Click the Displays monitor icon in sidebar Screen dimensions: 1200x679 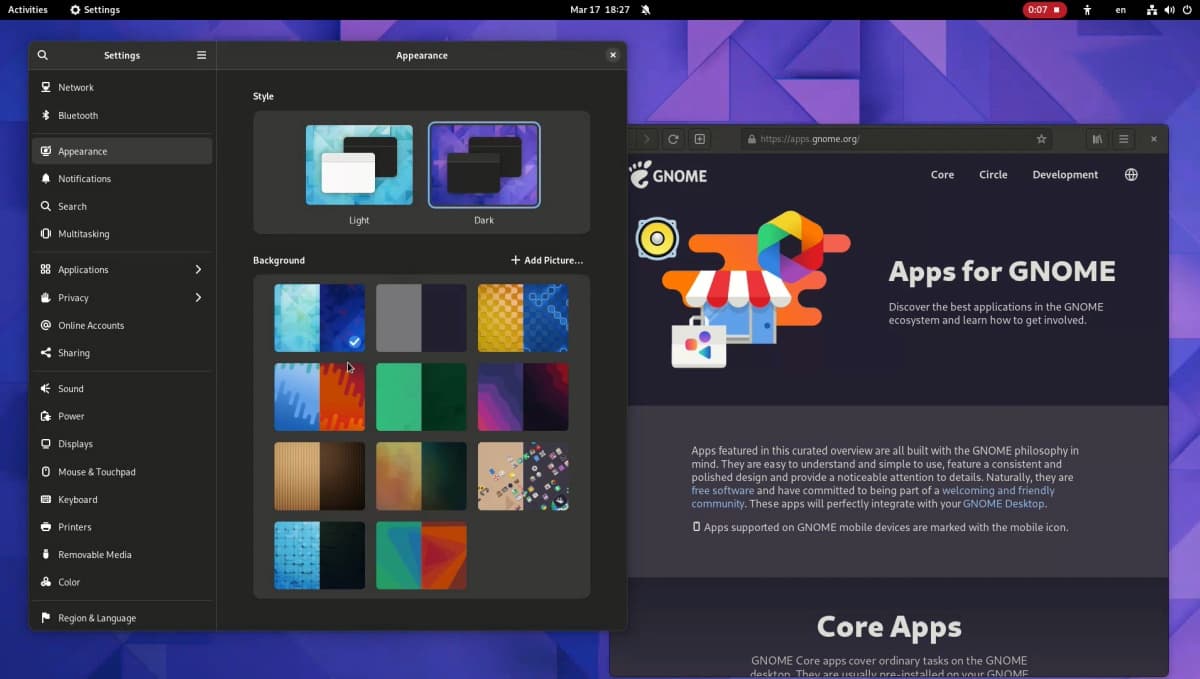pyautogui.click(x=46, y=443)
